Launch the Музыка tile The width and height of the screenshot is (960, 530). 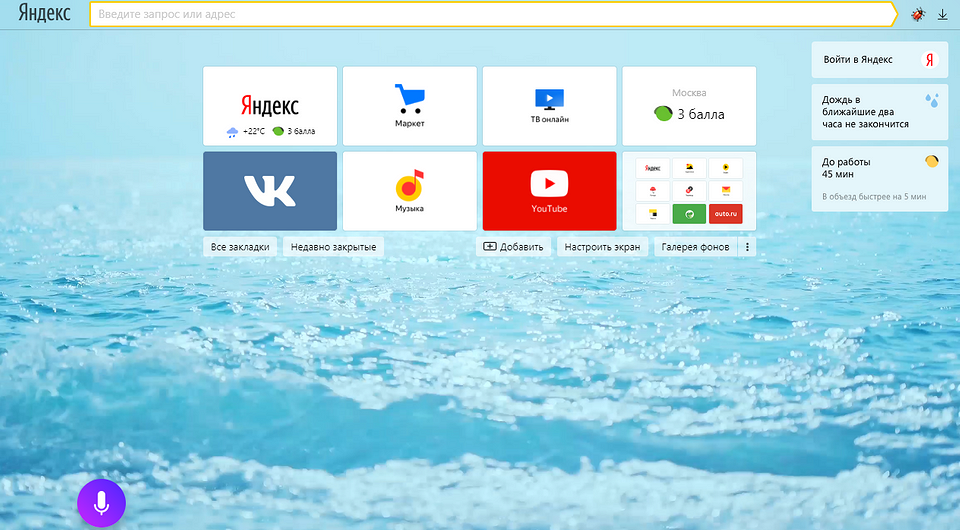tap(409, 191)
